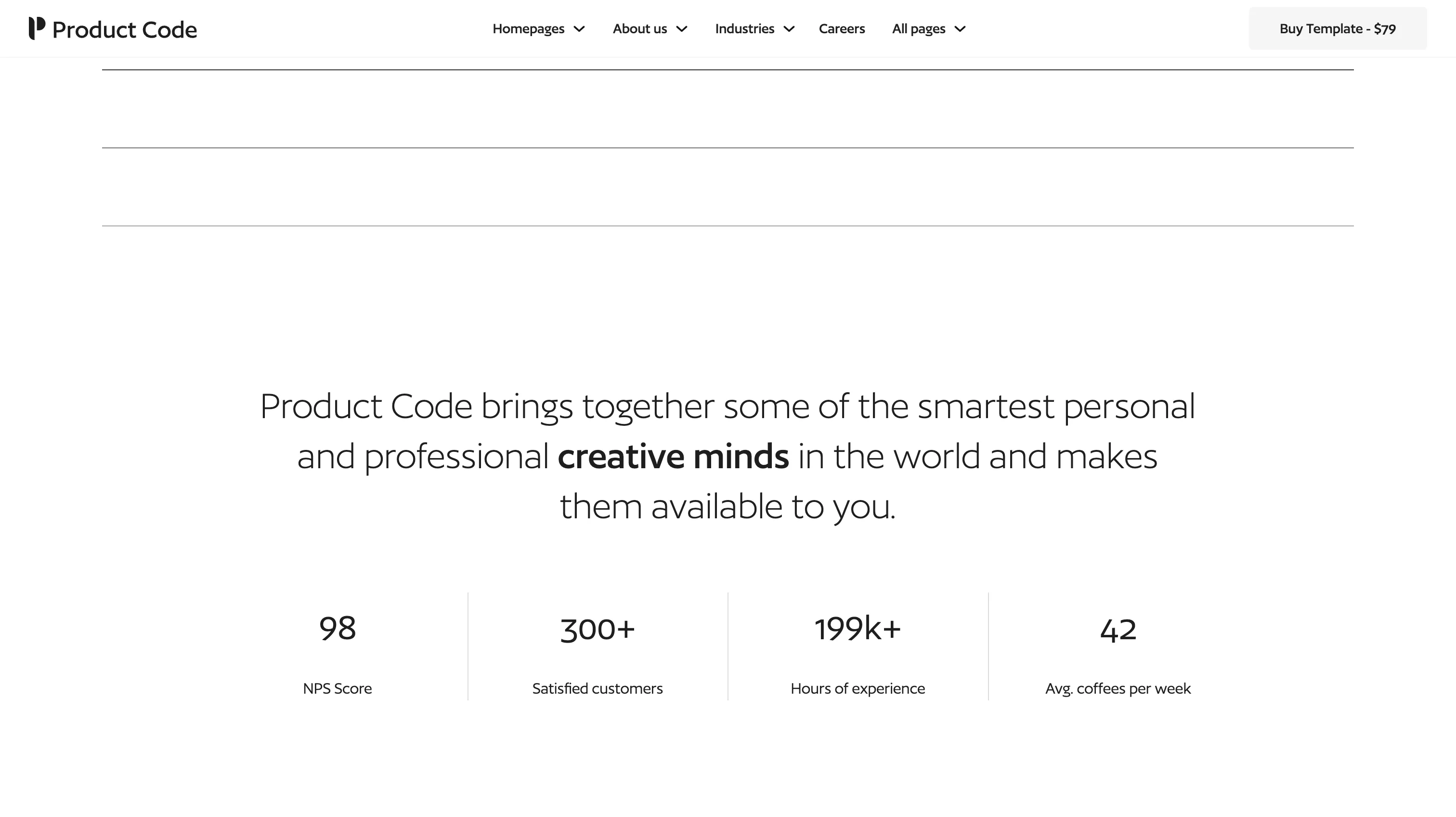Select the 98 NPS Score number
The width and height of the screenshot is (1456, 817).
point(338,629)
